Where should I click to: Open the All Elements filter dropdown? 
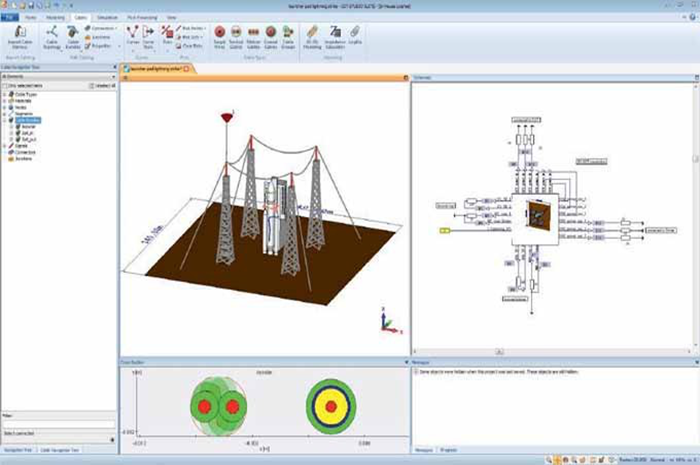[112, 76]
